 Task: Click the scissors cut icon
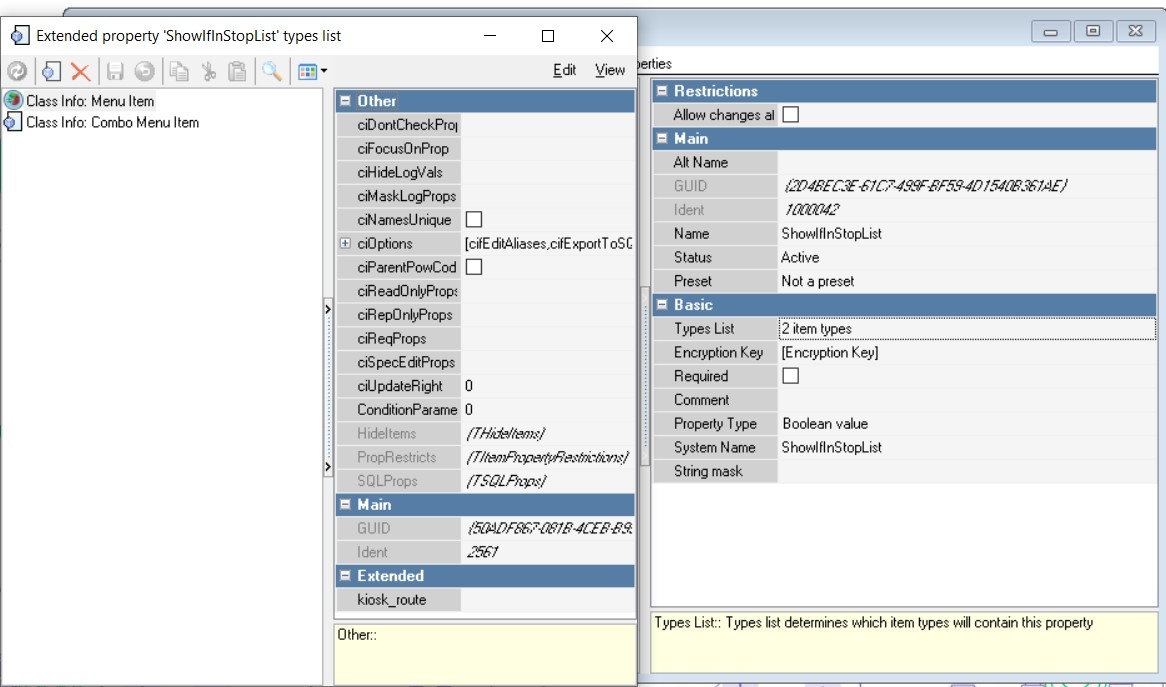208,71
